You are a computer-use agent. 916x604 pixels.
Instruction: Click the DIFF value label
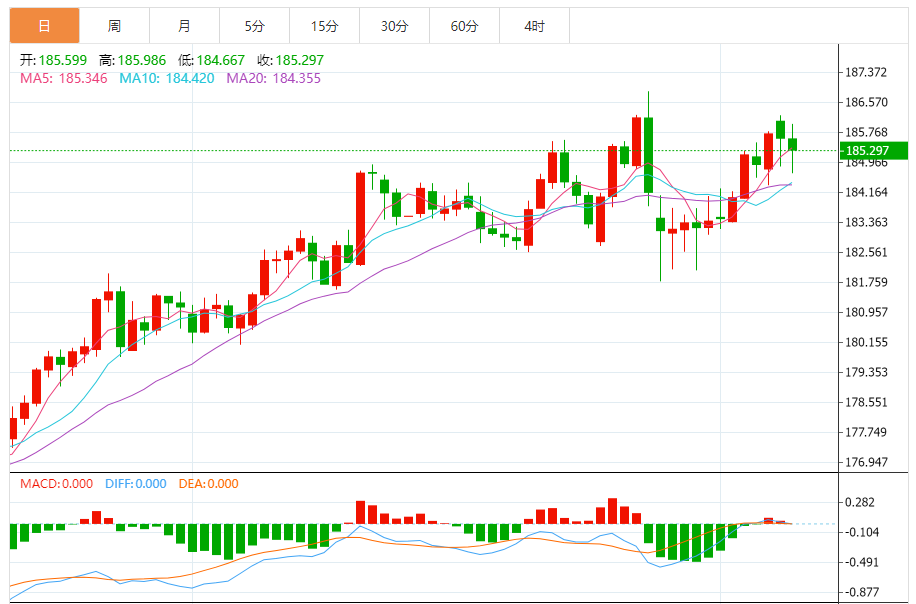(135, 484)
